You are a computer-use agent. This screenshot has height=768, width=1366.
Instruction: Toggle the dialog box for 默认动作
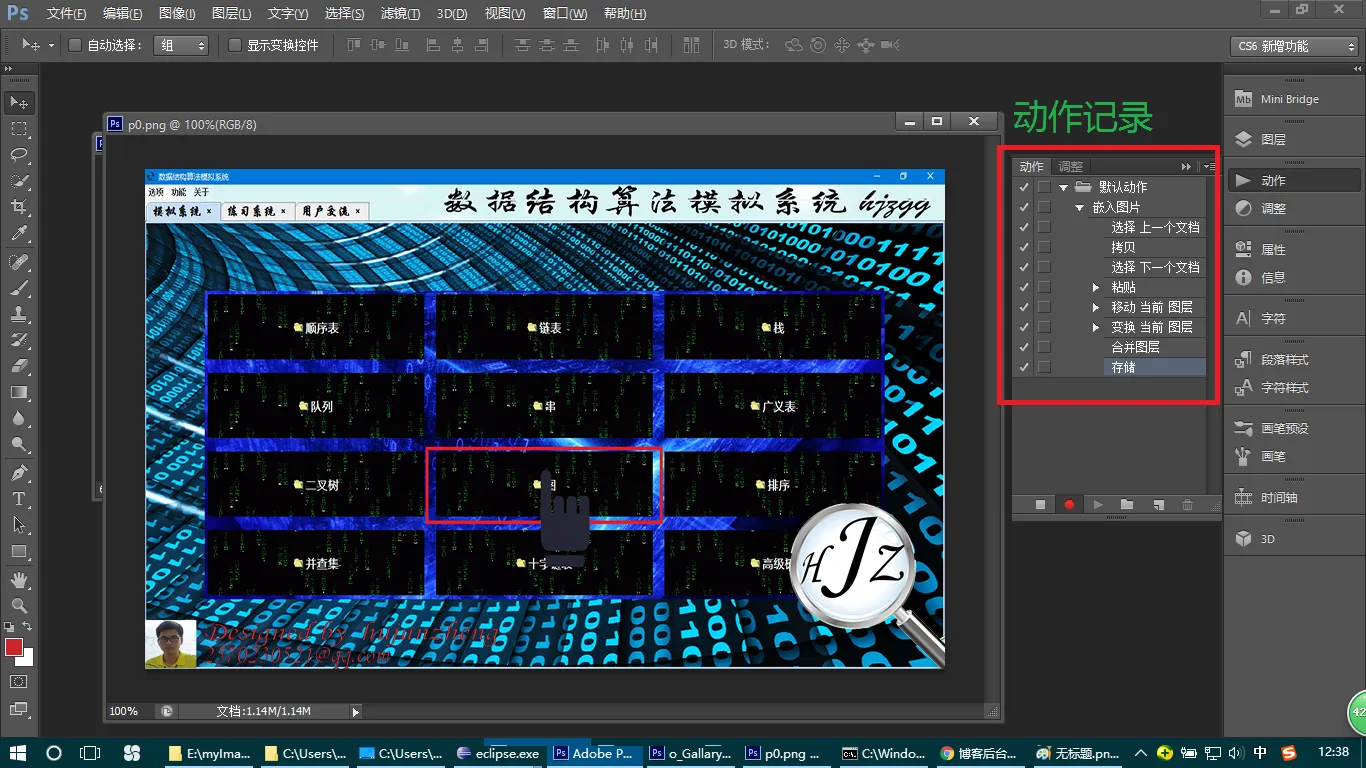(x=1044, y=187)
